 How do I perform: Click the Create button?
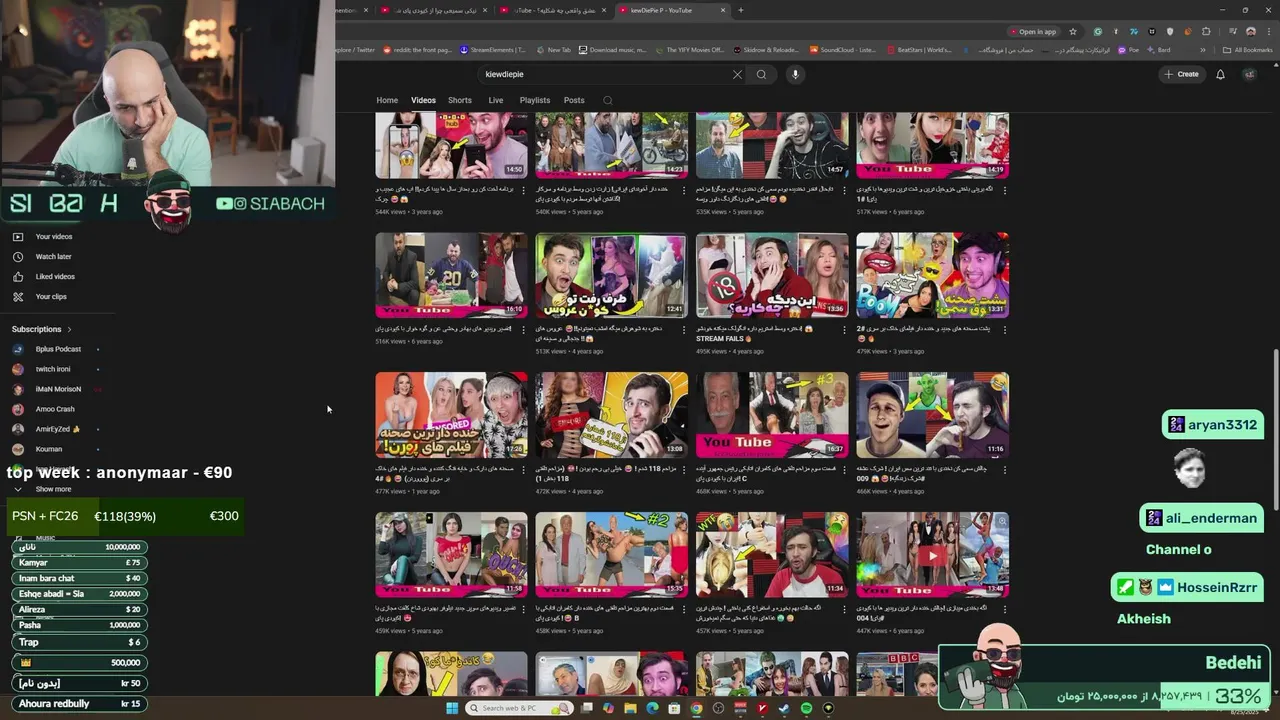1181,74
